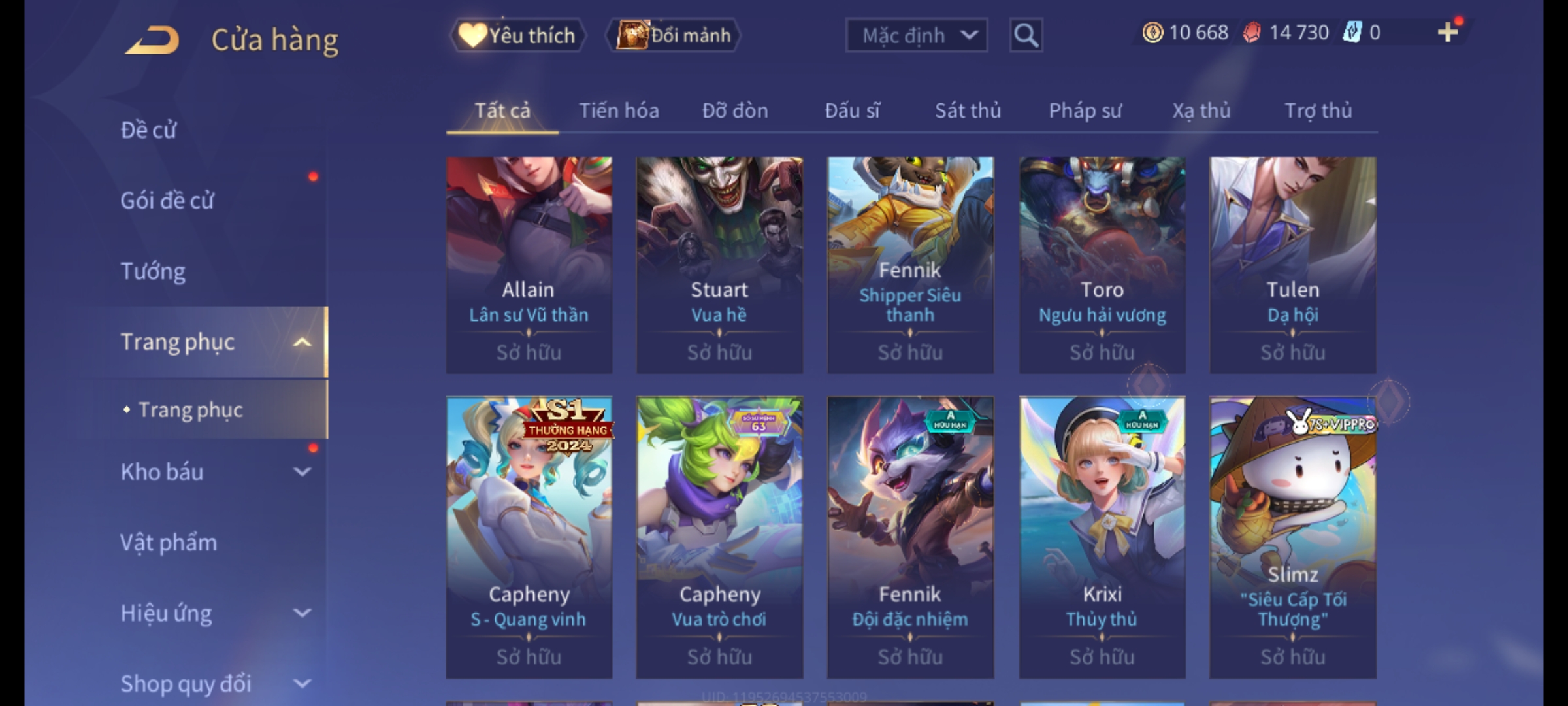Tap the plus icon to add currency

click(x=1448, y=32)
